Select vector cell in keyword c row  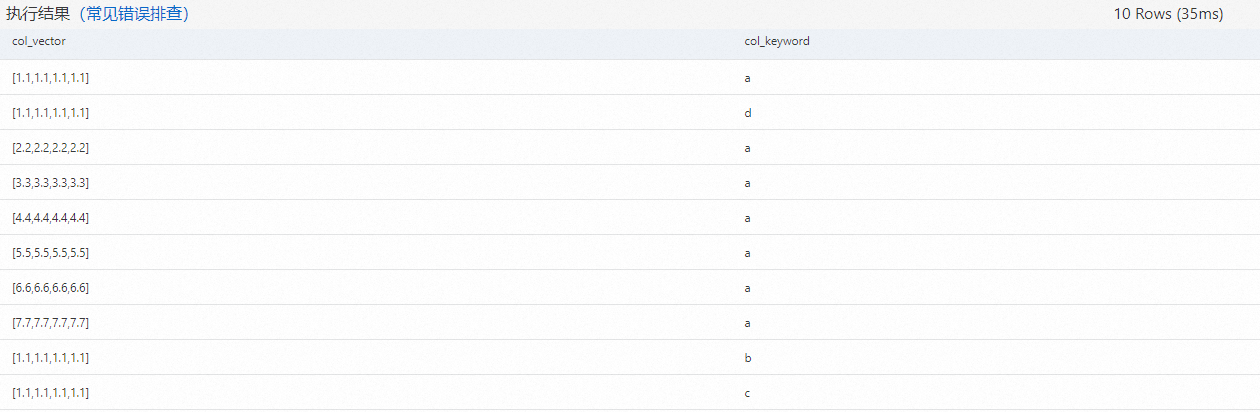pyautogui.click(x=51, y=393)
